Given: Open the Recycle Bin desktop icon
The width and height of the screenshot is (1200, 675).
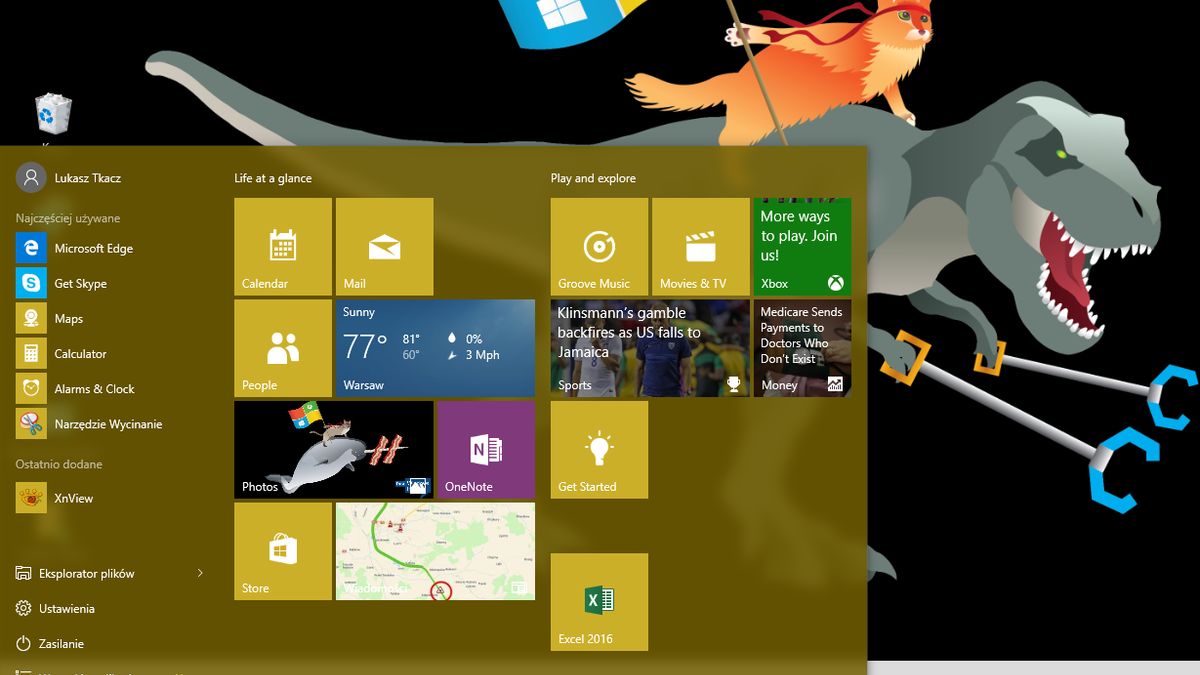Looking at the screenshot, I should click(x=53, y=114).
